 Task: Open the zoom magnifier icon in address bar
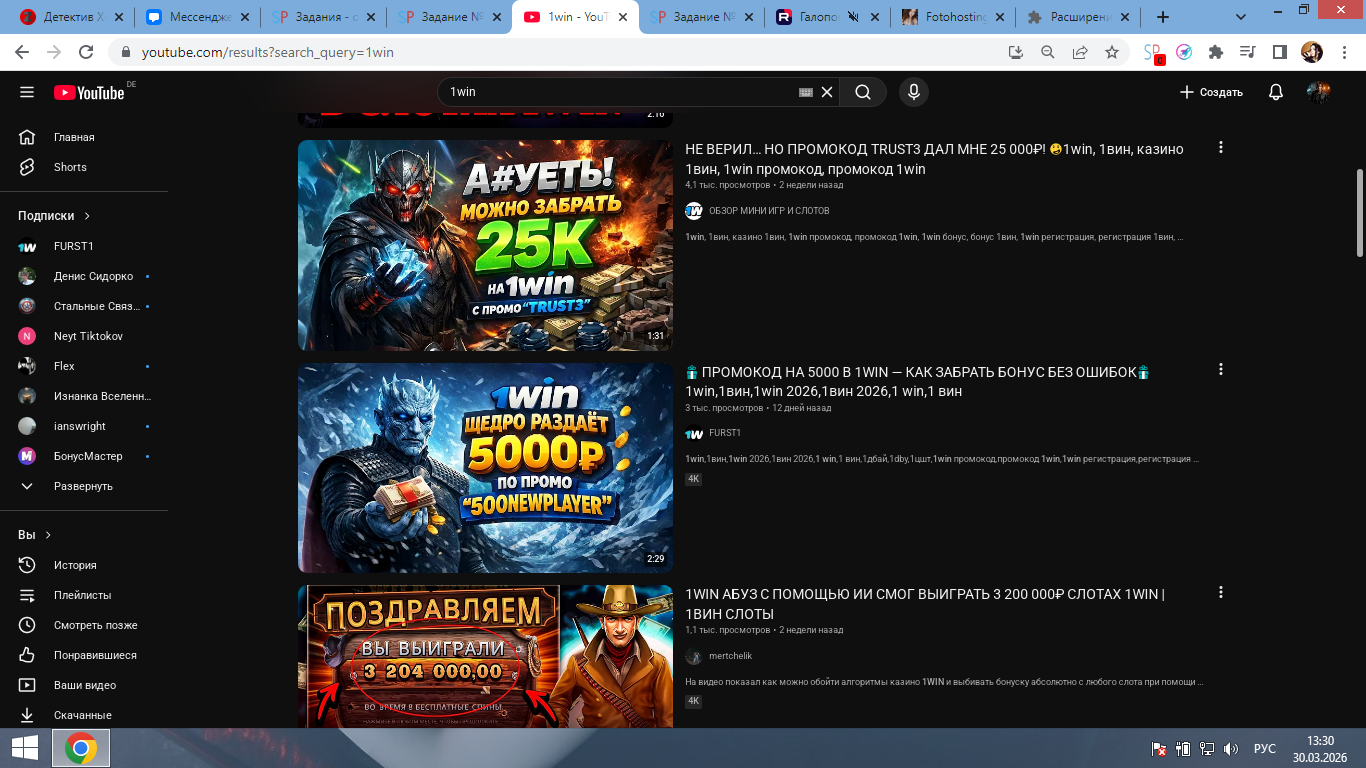pos(1048,52)
